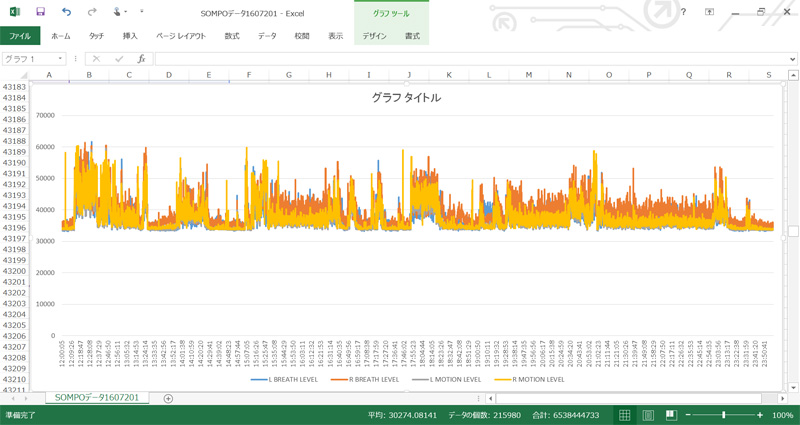Click the Insert Function fx icon
This screenshot has height=425, width=800.
click(141, 59)
